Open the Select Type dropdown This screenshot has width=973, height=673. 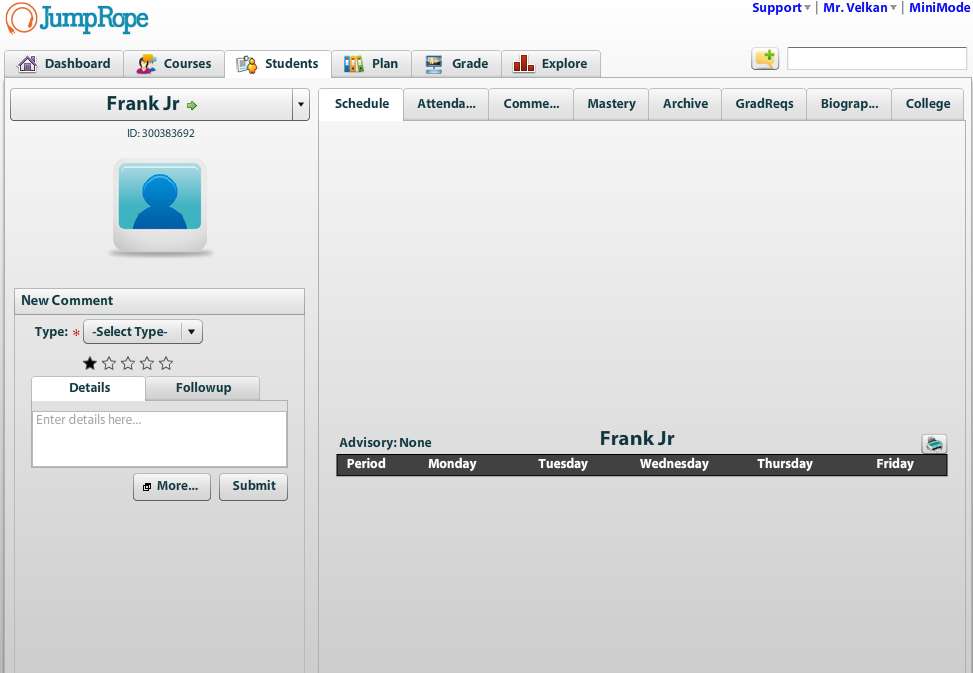coord(143,332)
